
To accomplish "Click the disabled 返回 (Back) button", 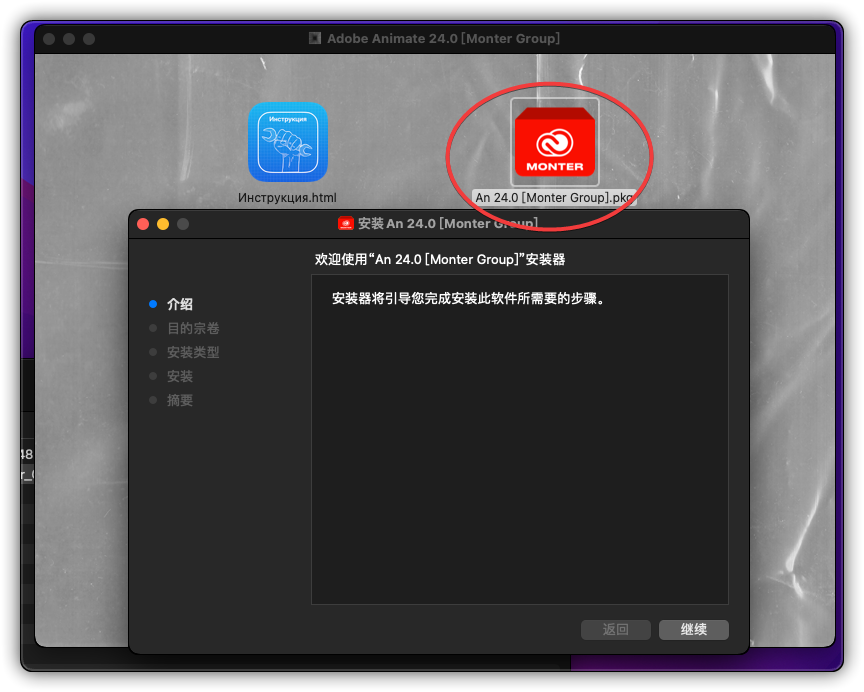I will (615, 630).
